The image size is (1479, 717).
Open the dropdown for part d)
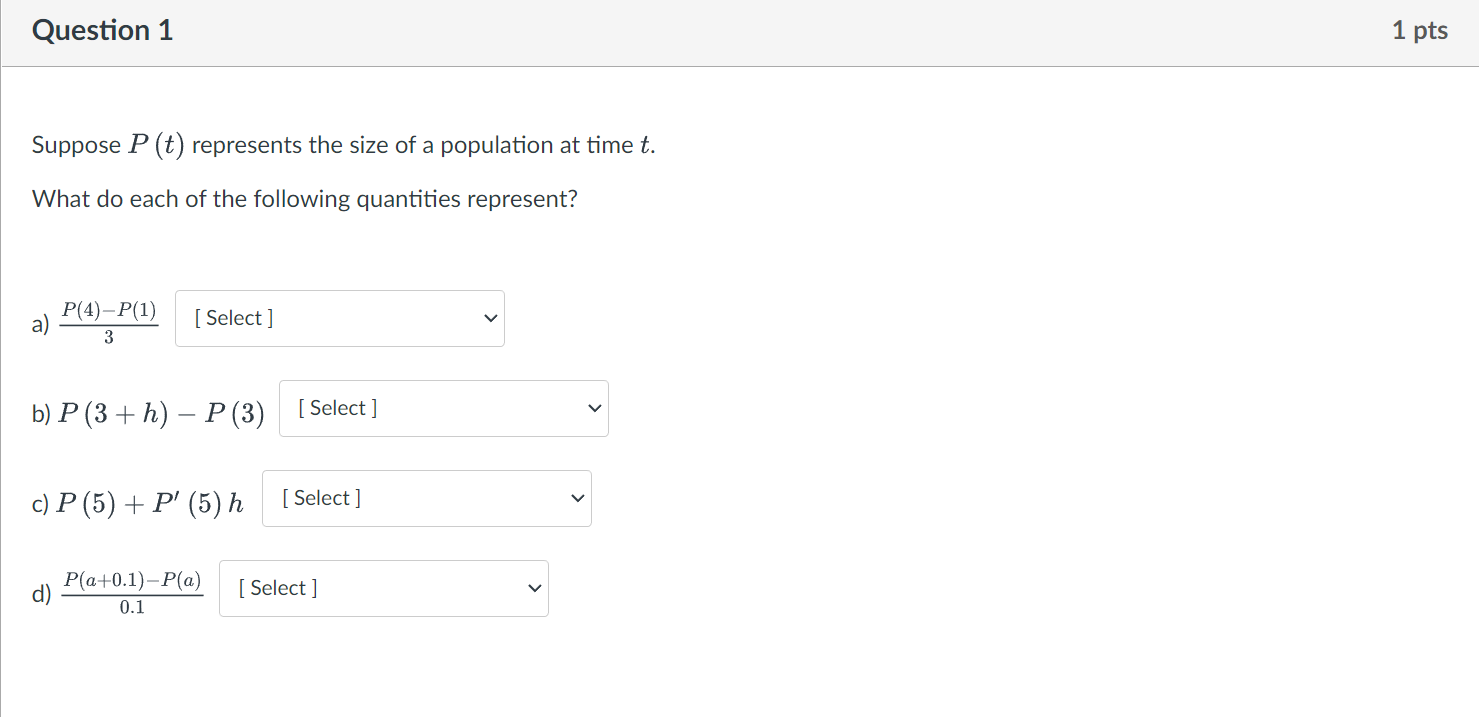[x=383, y=588]
